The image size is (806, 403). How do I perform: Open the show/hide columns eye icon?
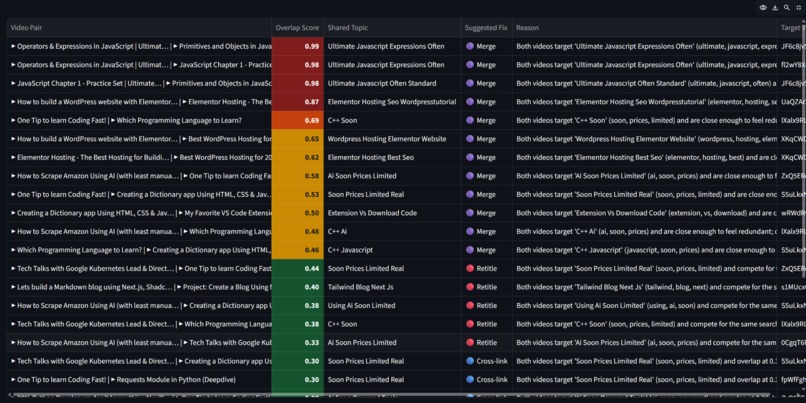tap(763, 8)
